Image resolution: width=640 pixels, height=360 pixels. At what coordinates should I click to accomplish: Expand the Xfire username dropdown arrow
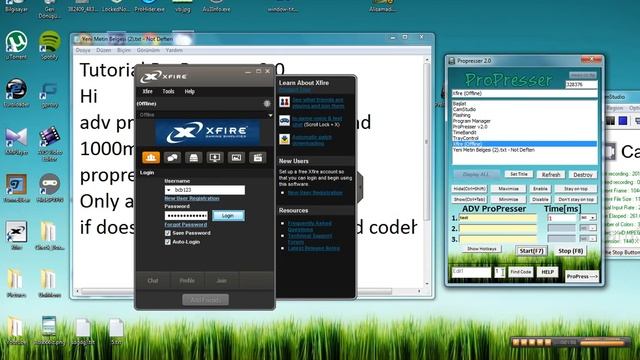[x=169, y=190]
